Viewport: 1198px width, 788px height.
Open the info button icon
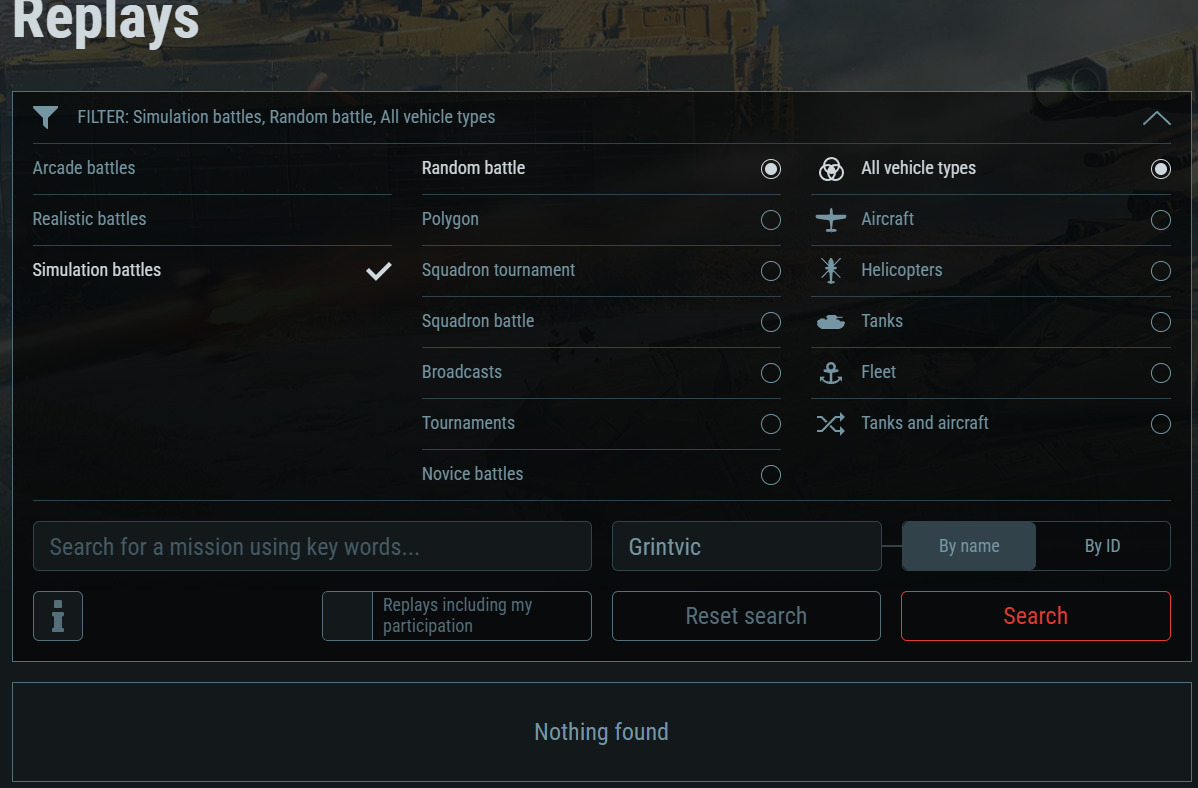(58, 616)
